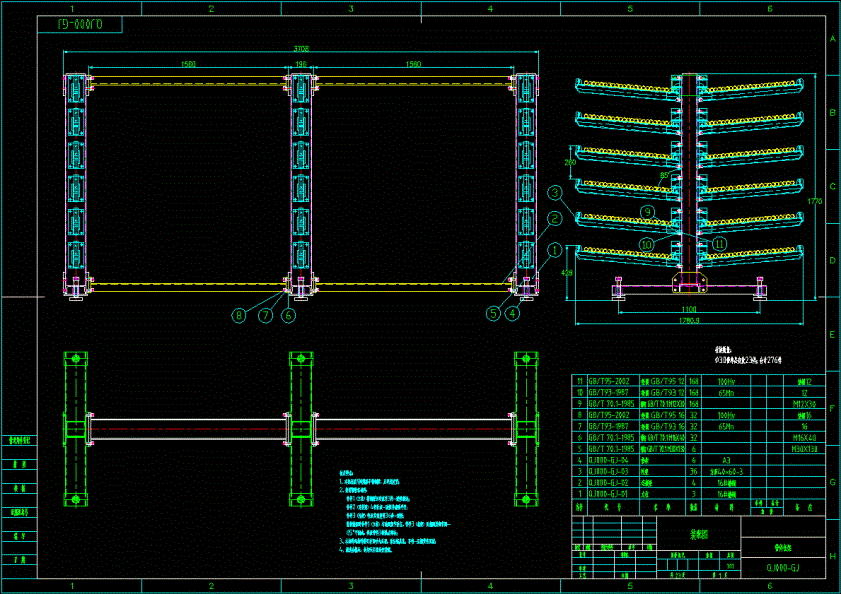Click QJ000-GJ-03 in the parts list
Screen dimensions: 841x594
pyautogui.click(x=608, y=472)
